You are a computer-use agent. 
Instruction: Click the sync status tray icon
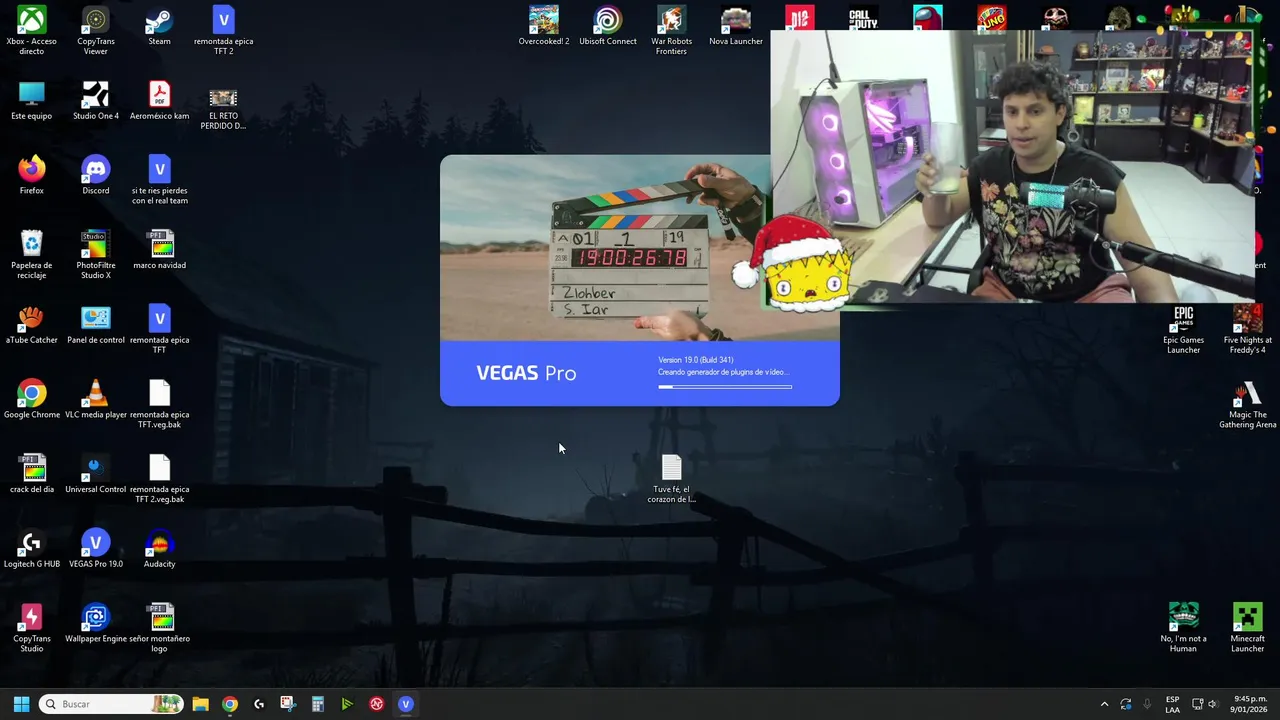pos(1126,704)
